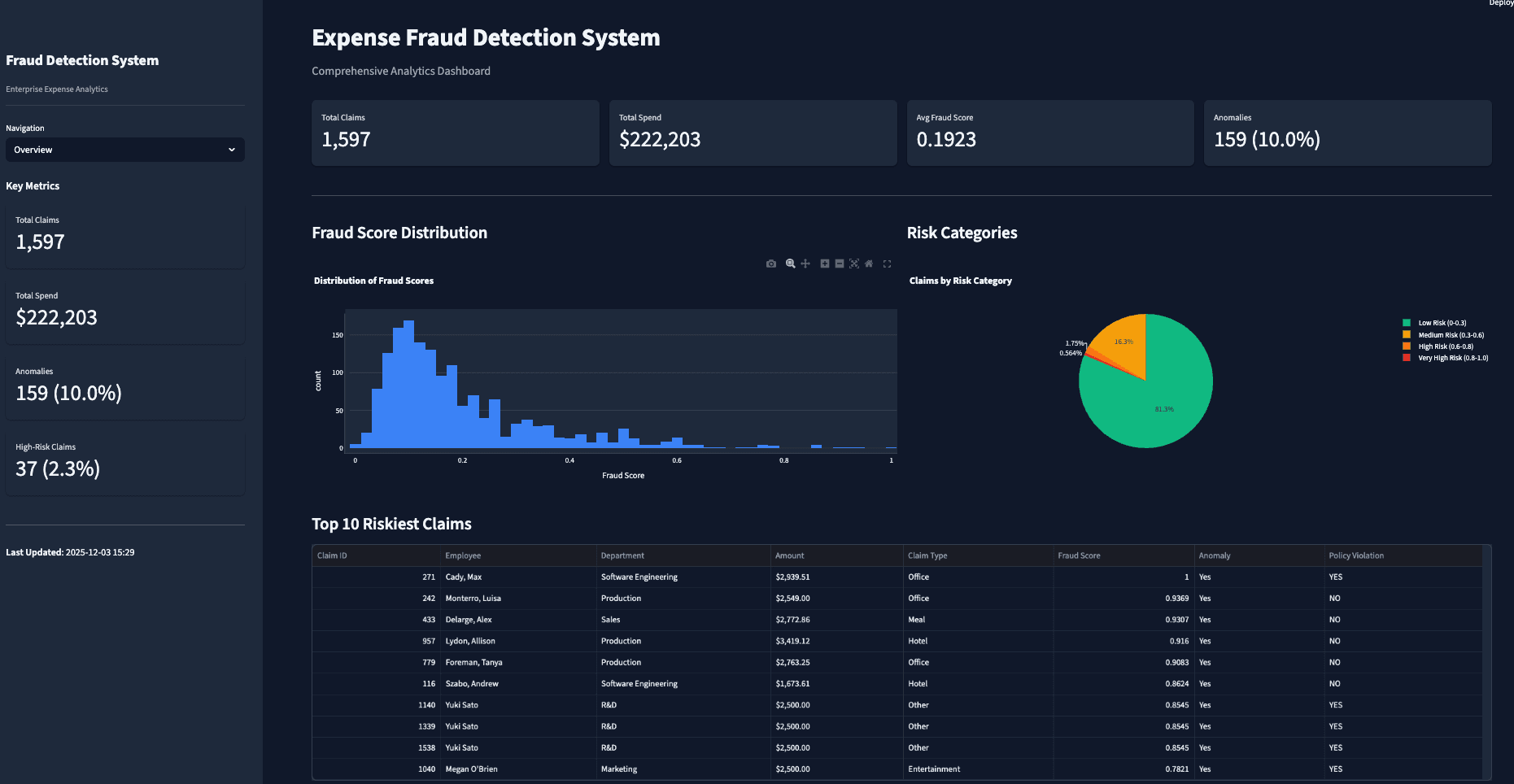Image resolution: width=1514 pixels, height=784 pixels.
Task: Click the yellow Medium Risk legend swatch
Action: click(x=1407, y=334)
